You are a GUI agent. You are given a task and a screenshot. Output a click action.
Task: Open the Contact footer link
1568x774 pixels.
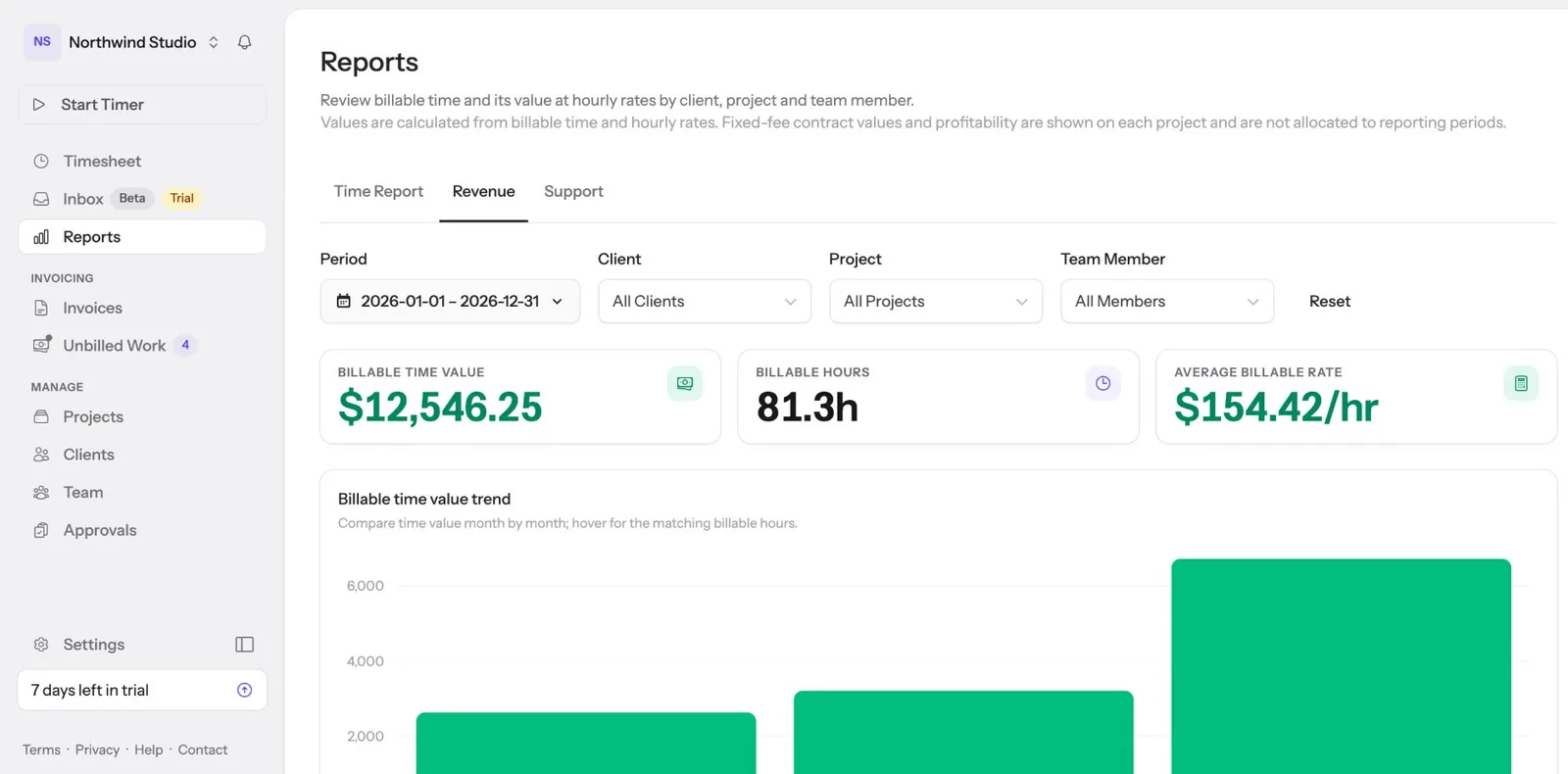pos(203,750)
